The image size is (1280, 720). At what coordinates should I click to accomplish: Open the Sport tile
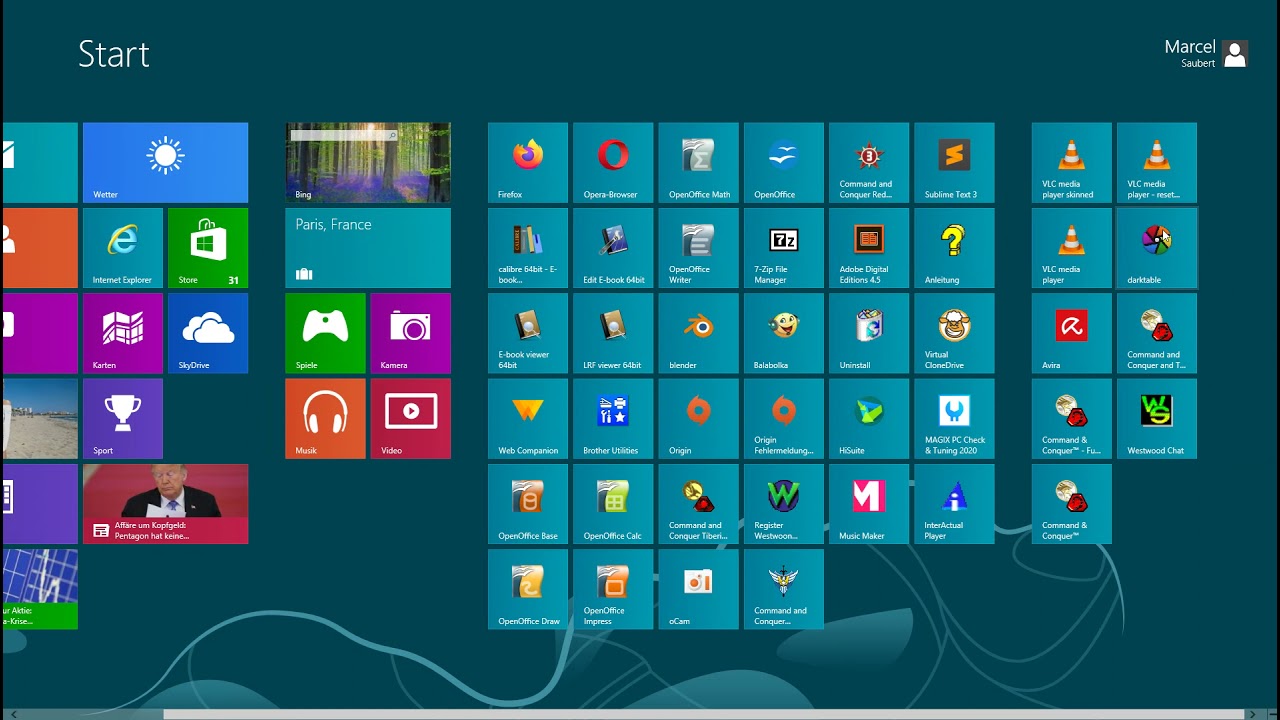pyautogui.click(x=123, y=419)
